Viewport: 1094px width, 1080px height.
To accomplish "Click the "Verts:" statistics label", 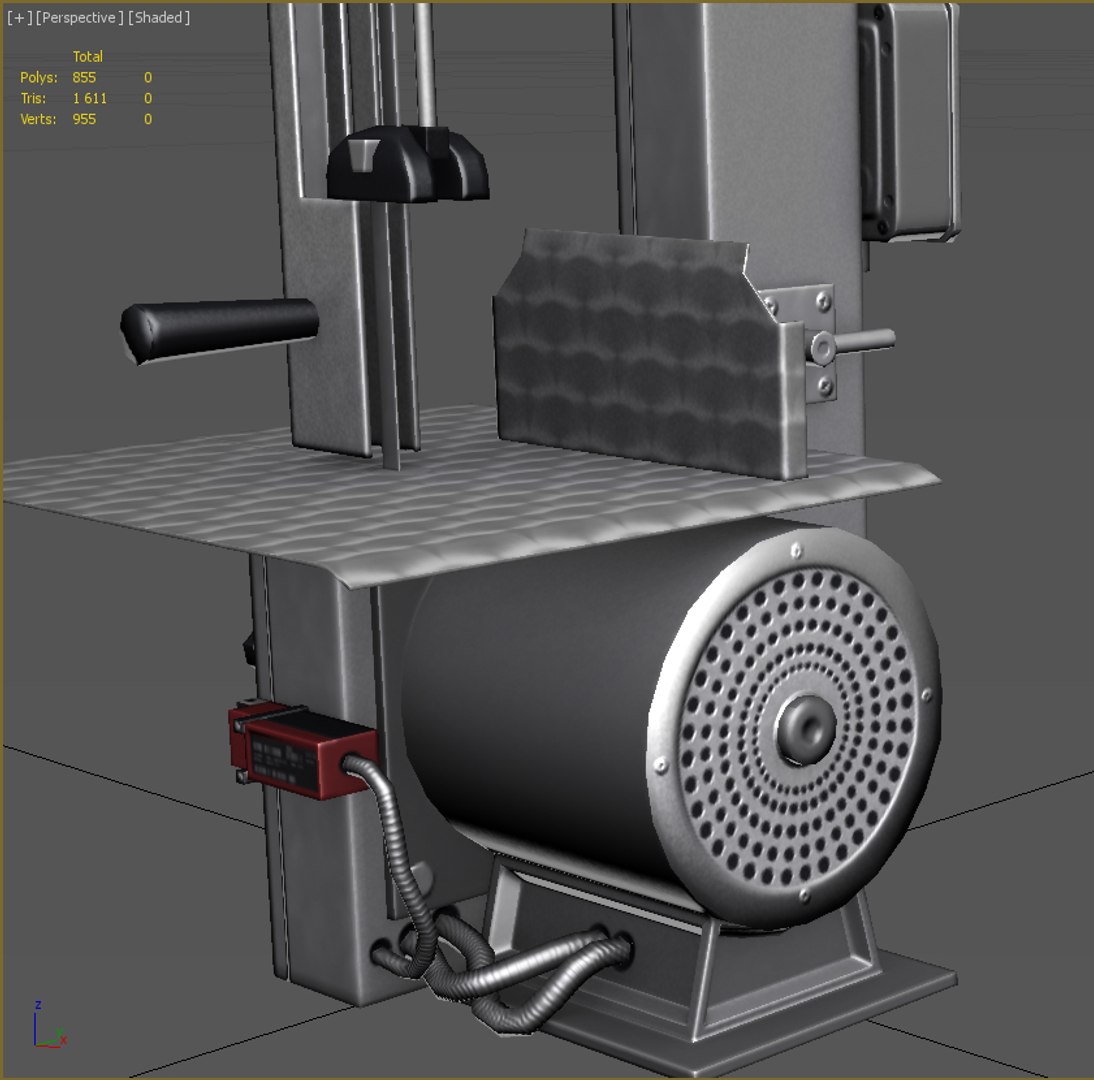I will tap(38, 119).
